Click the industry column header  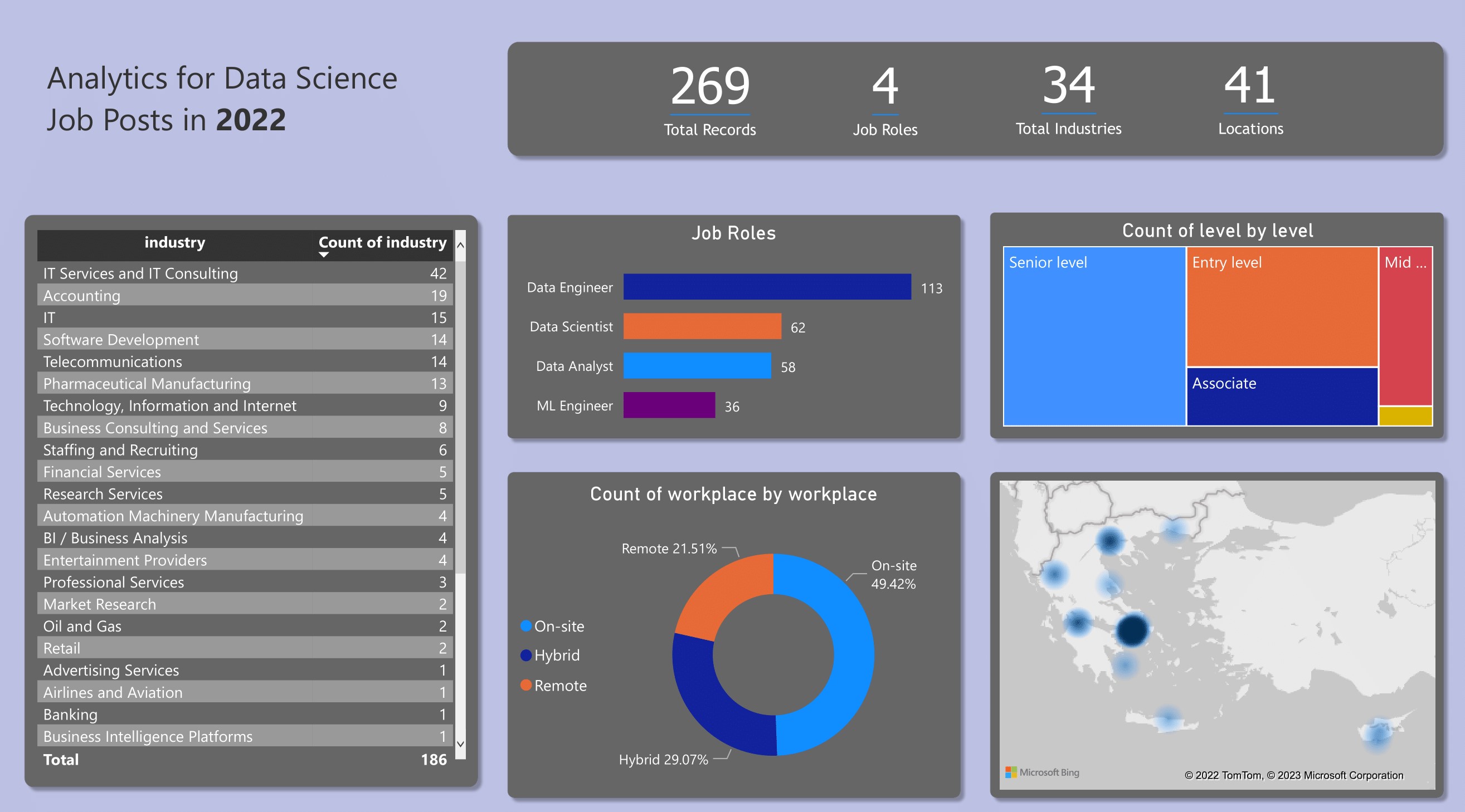click(174, 243)
